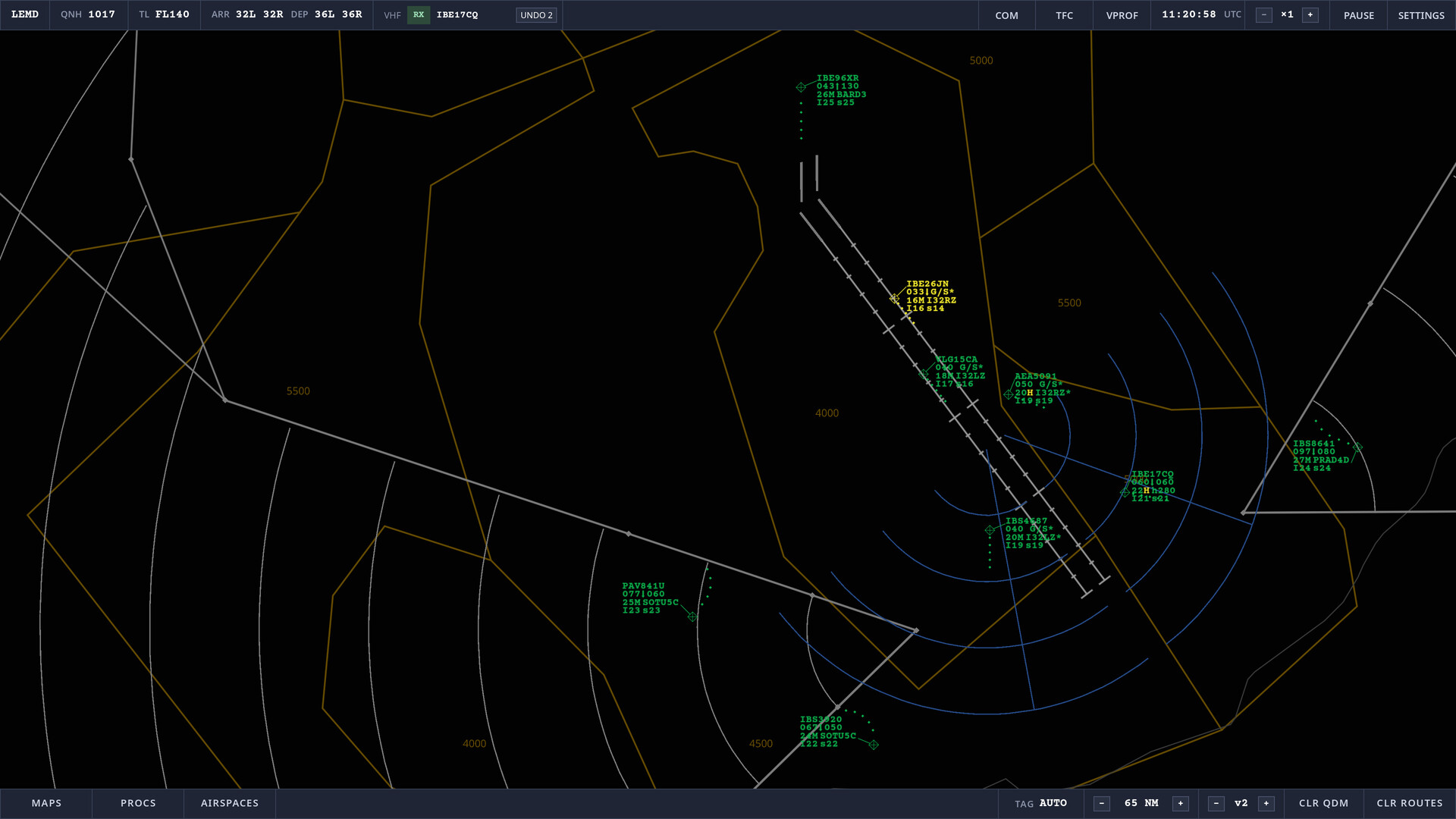Screen dimensions: 1456x819
Task: Click SOTU5C procedure in PAV841U tag
Action: [x=661, y=603]
